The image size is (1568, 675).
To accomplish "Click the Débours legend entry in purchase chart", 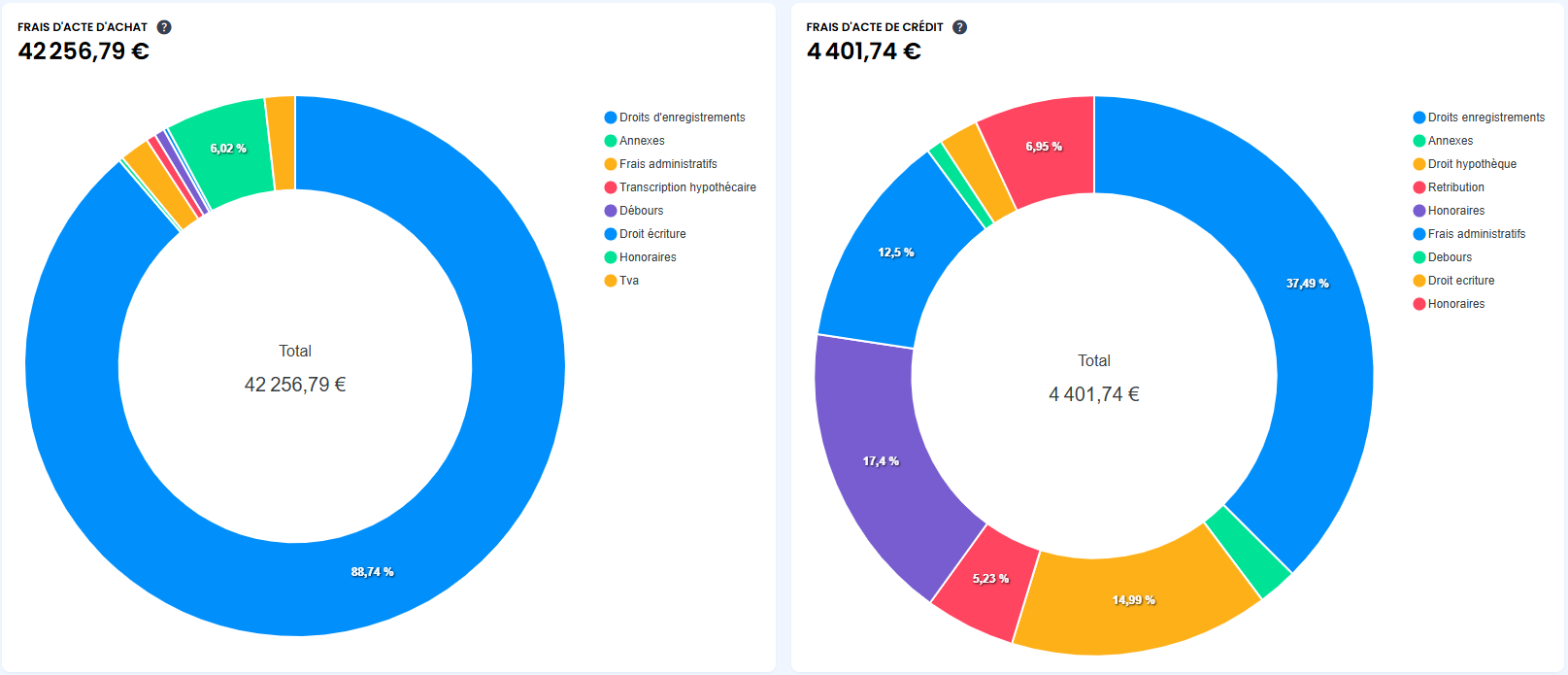I will pyautogui.click(x=641, y=211).
